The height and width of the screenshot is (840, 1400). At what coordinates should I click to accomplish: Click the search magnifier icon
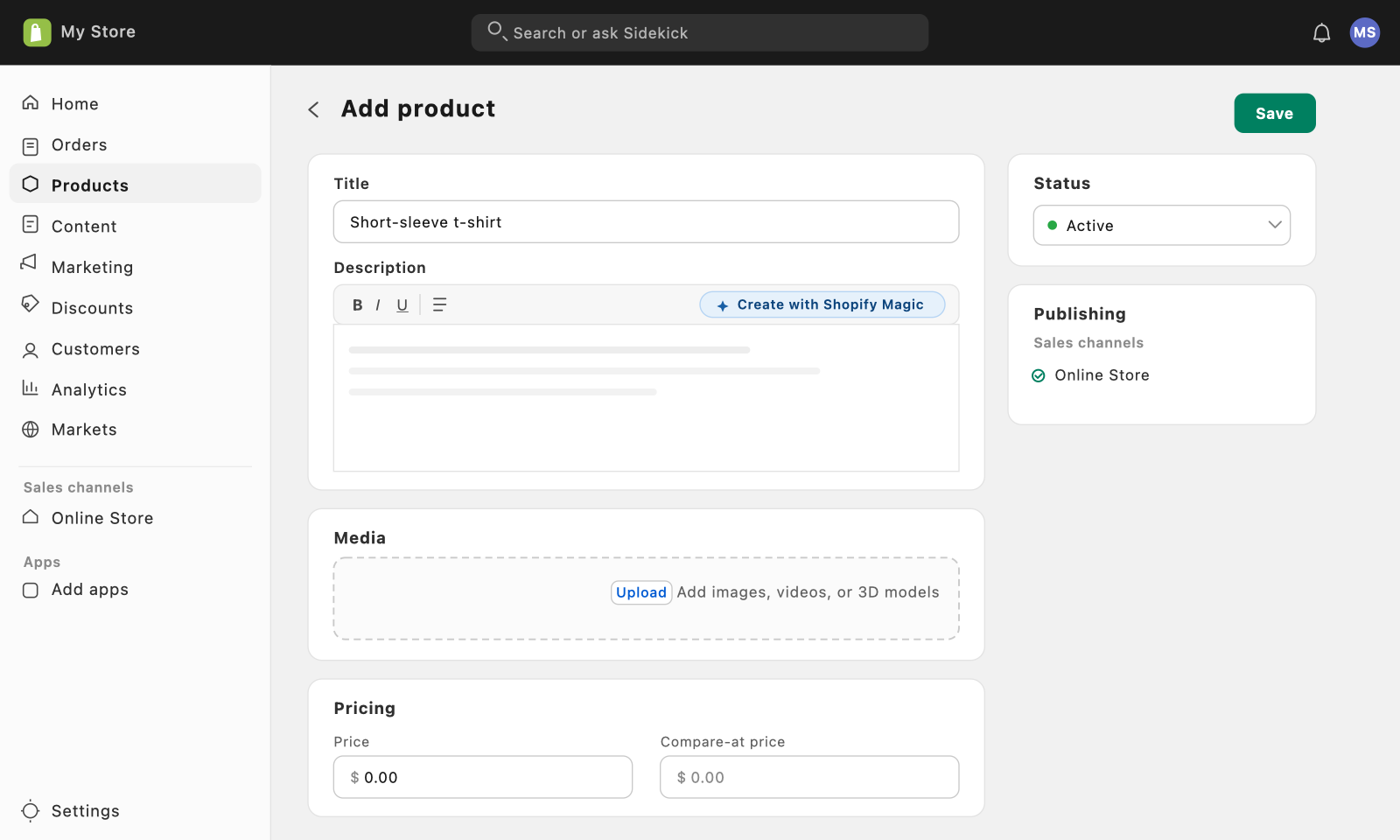pos(497,31)
